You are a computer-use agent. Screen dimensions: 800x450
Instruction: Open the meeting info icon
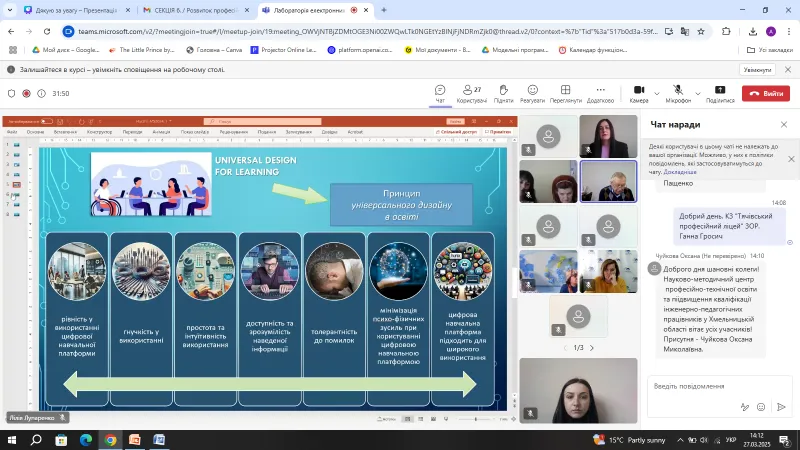41,93
